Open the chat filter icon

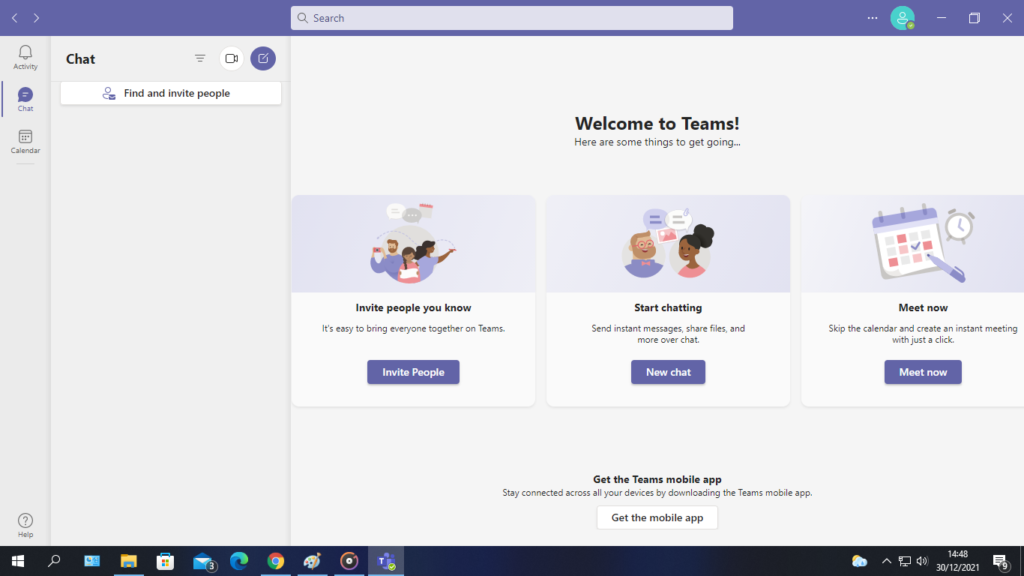200,59
